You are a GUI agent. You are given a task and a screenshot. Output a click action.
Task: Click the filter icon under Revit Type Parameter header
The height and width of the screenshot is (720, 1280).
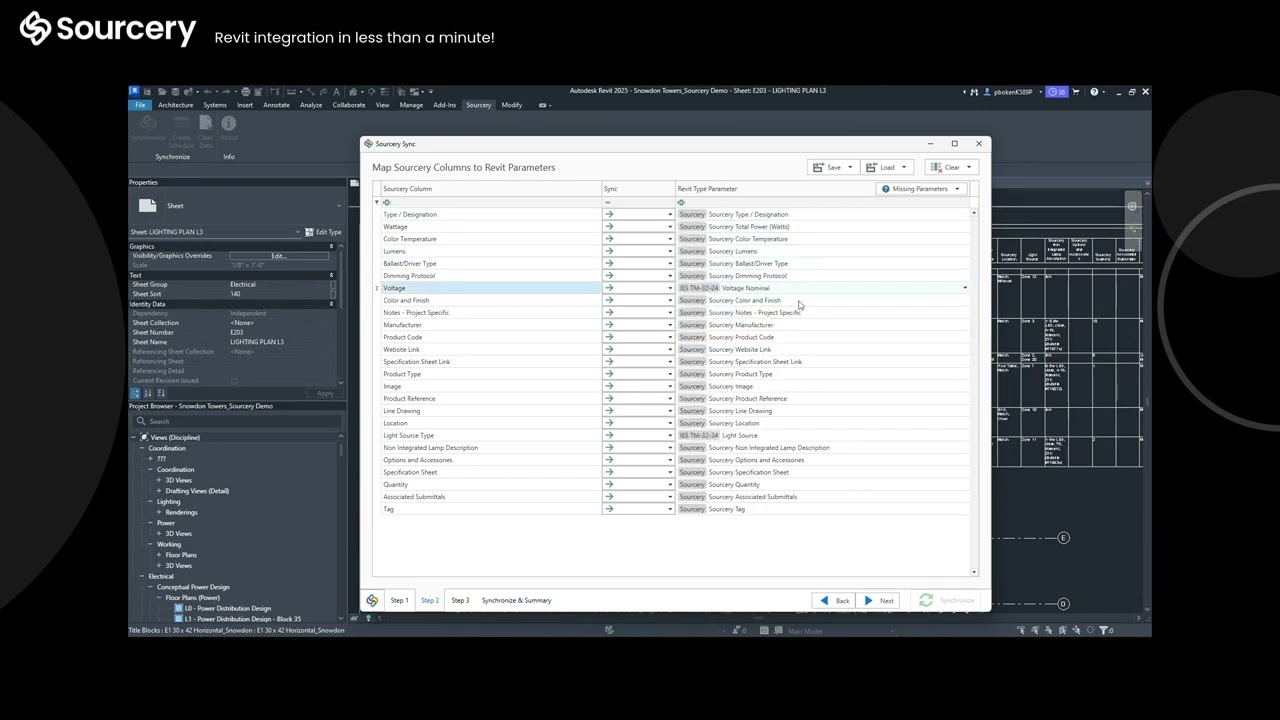pos(681,202)
